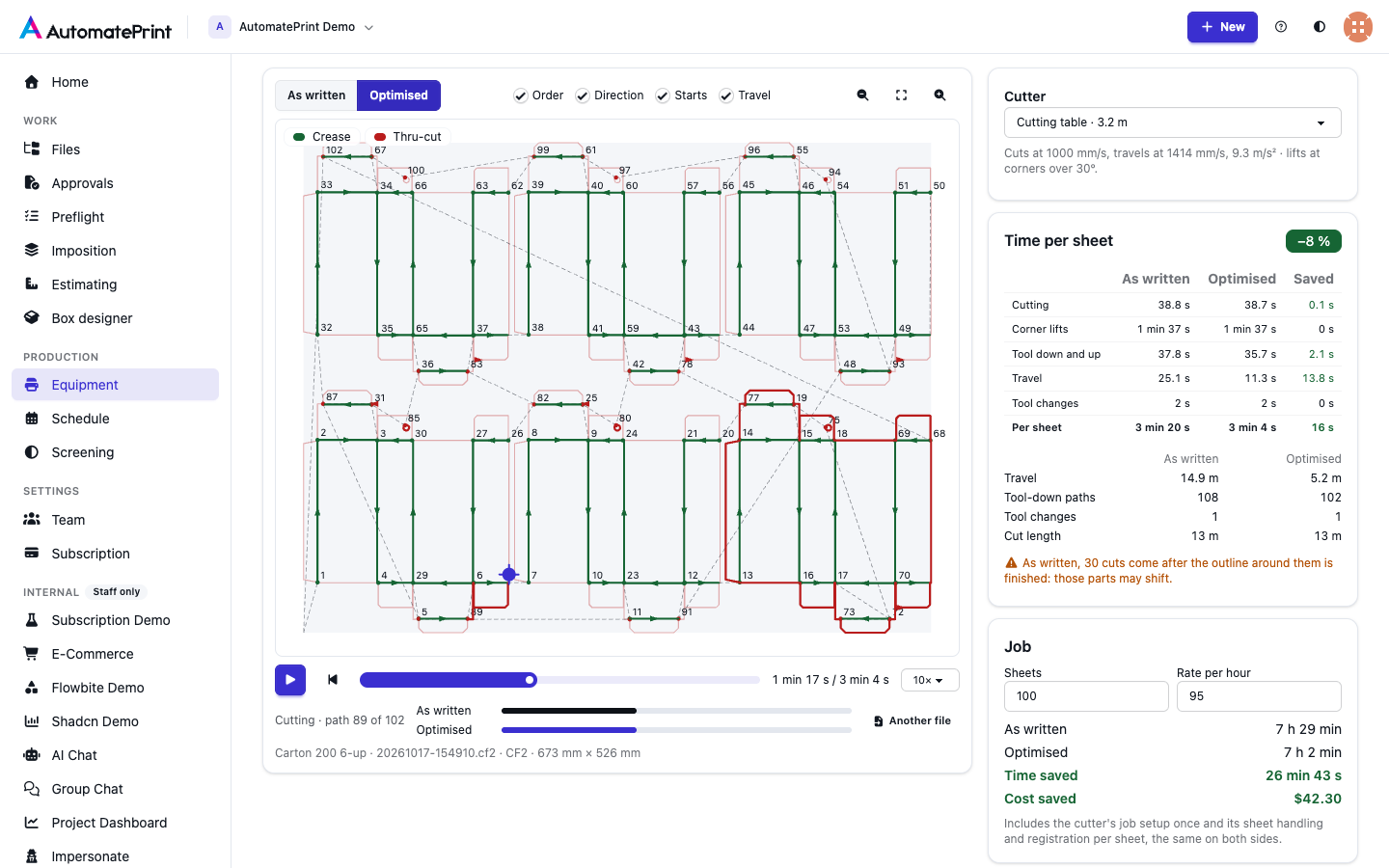This screenshot has height=868, width=1389.
Task: Play the cutting animation
Action: pyautogui.click(x=290, y=680)
